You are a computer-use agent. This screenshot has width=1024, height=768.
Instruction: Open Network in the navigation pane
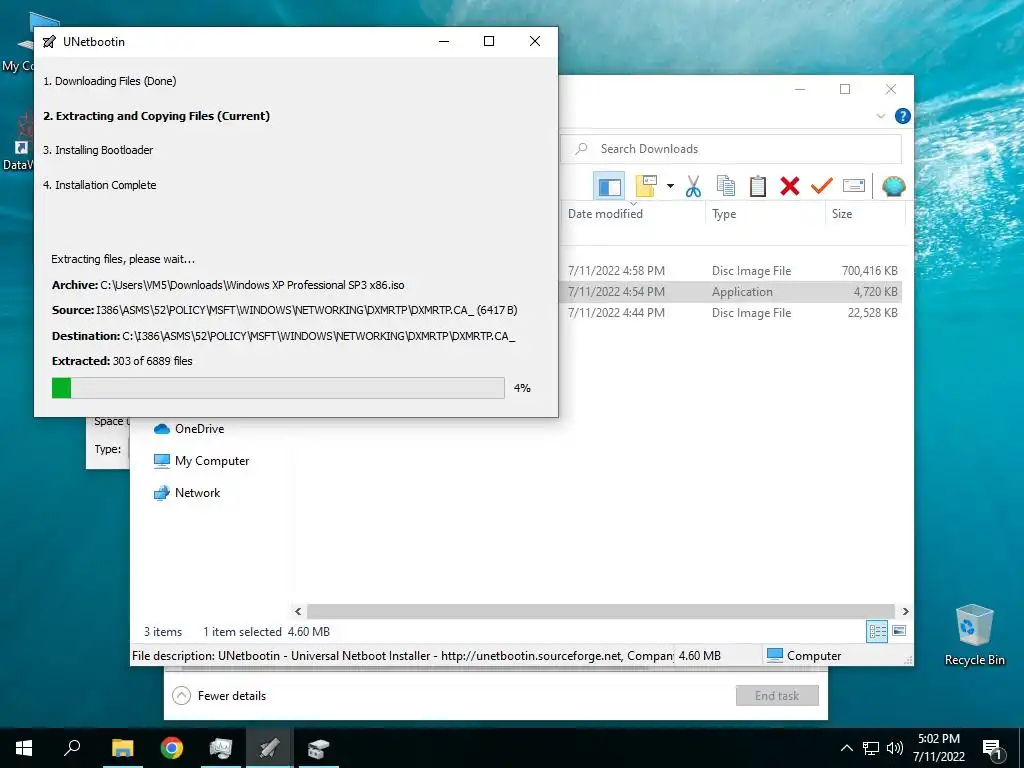pyautogui.click(x=187, y=493)
